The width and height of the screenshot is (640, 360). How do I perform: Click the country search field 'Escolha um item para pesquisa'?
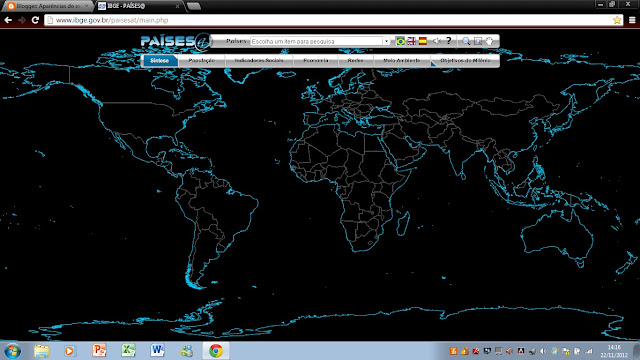pyautogui.click(x=317, y=41)
